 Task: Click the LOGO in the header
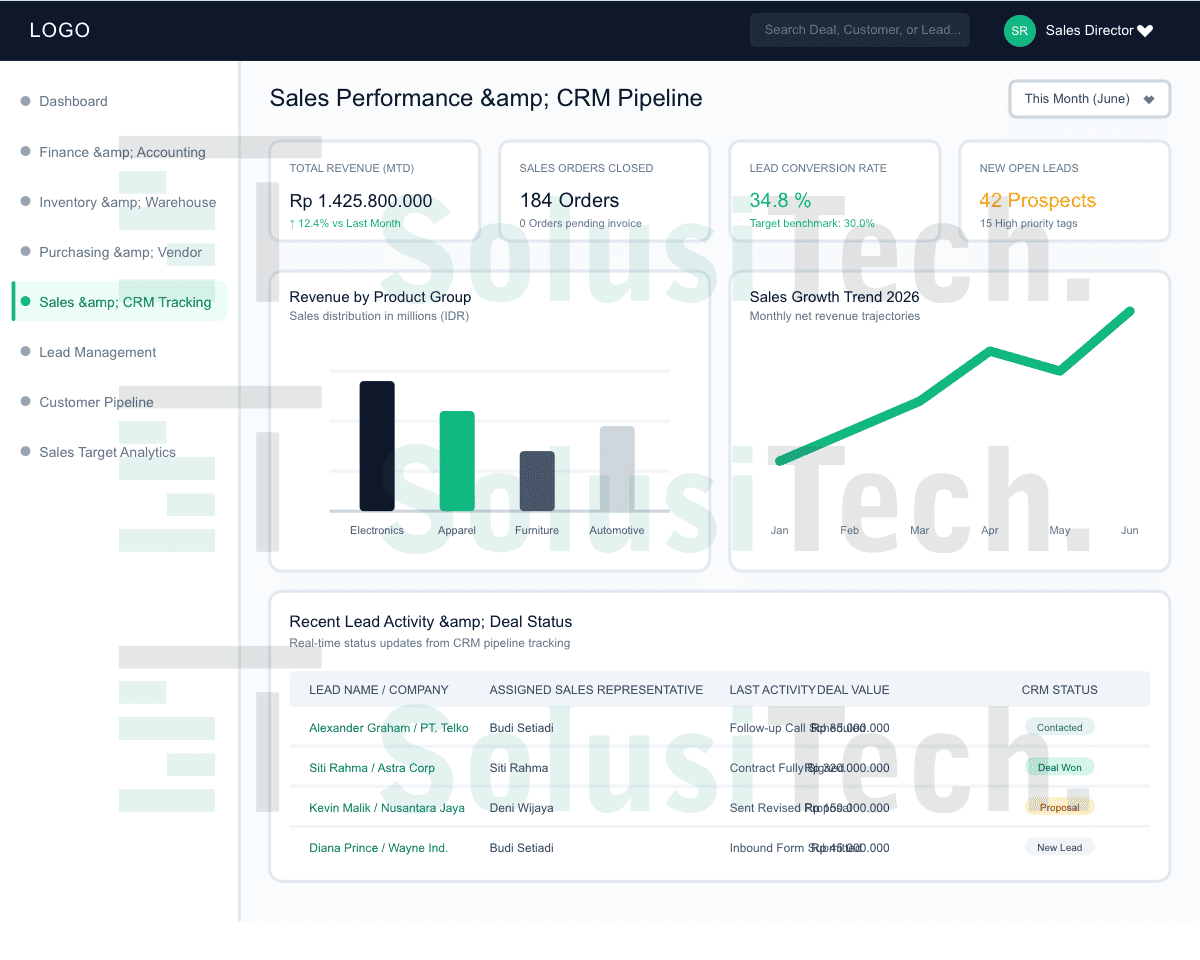60,30
